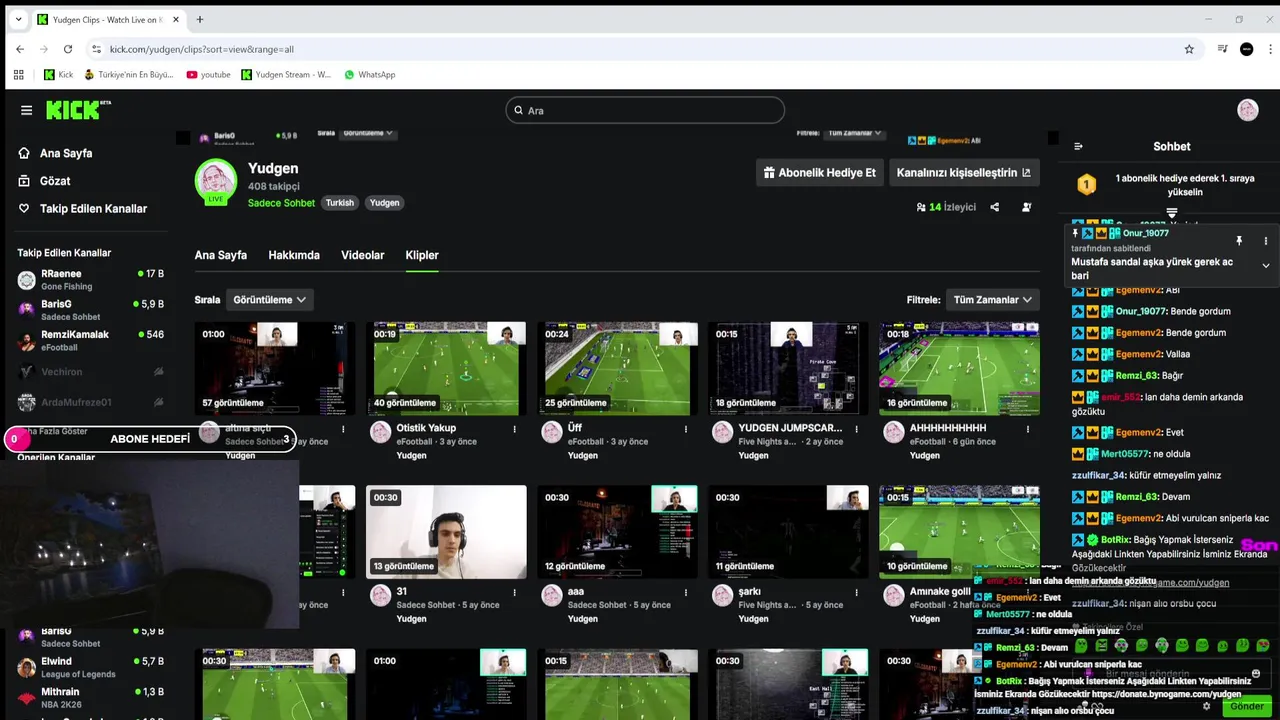1280x720 pixels.
Task: Open options menu for Üff clip
Action: pyautogui.click(x=686, y=429)
